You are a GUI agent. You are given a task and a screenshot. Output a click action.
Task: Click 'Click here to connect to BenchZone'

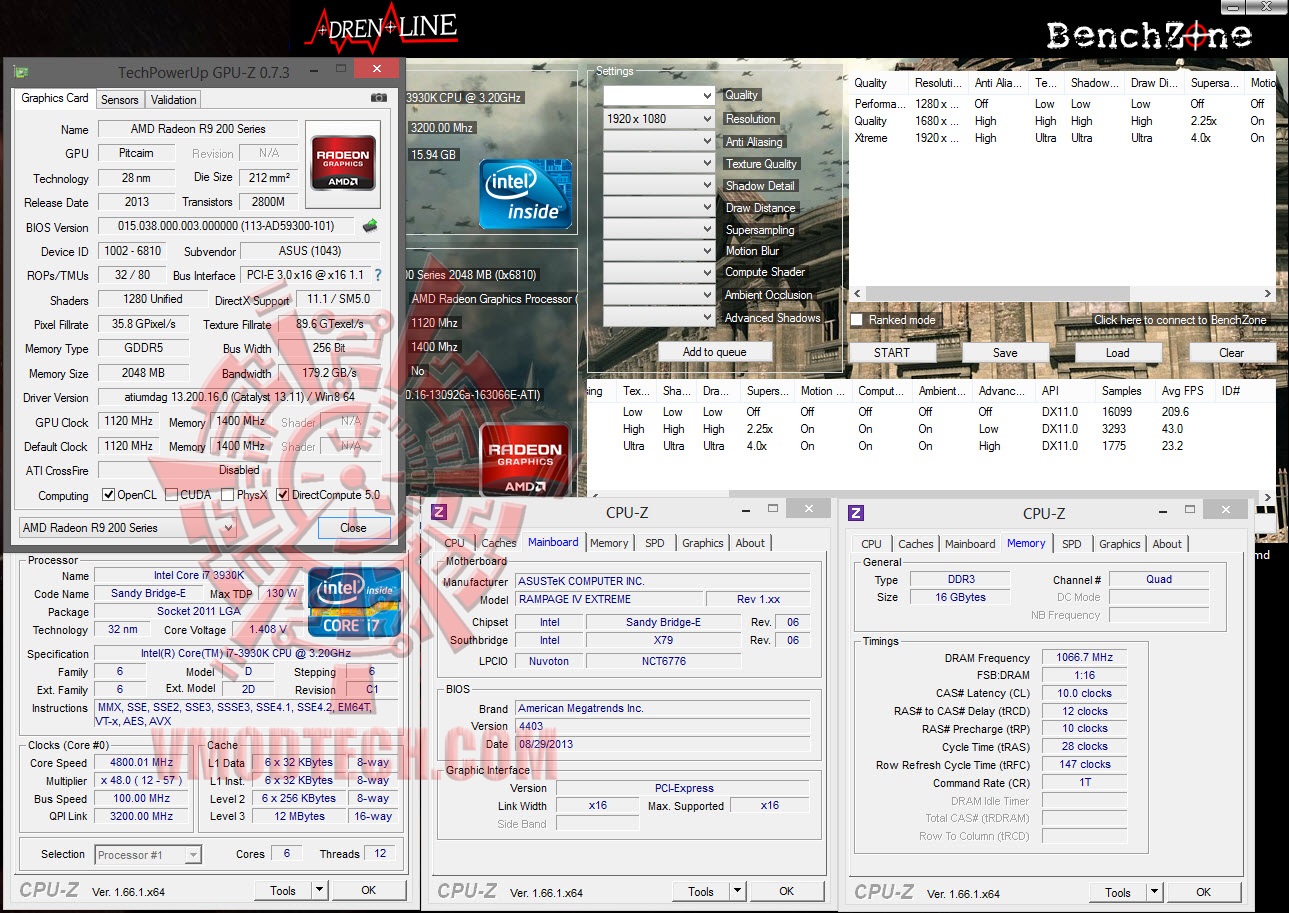coord(1180,320)
